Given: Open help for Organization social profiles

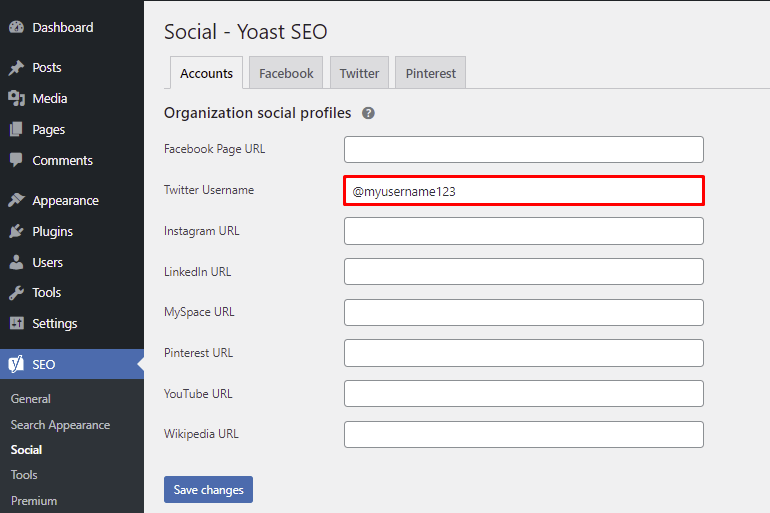Looking at the screenshot, I should [368, 113].
